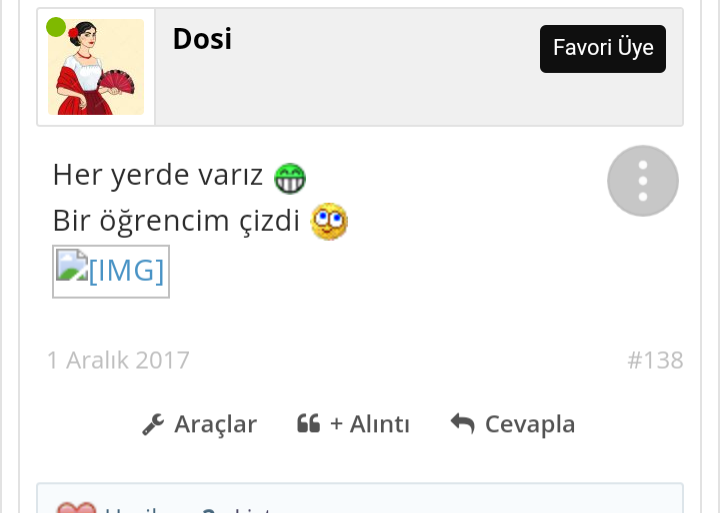Click the wrench icon beside Araçlar
Viewport: 720px width, 513px height.
tap(153, 424)
